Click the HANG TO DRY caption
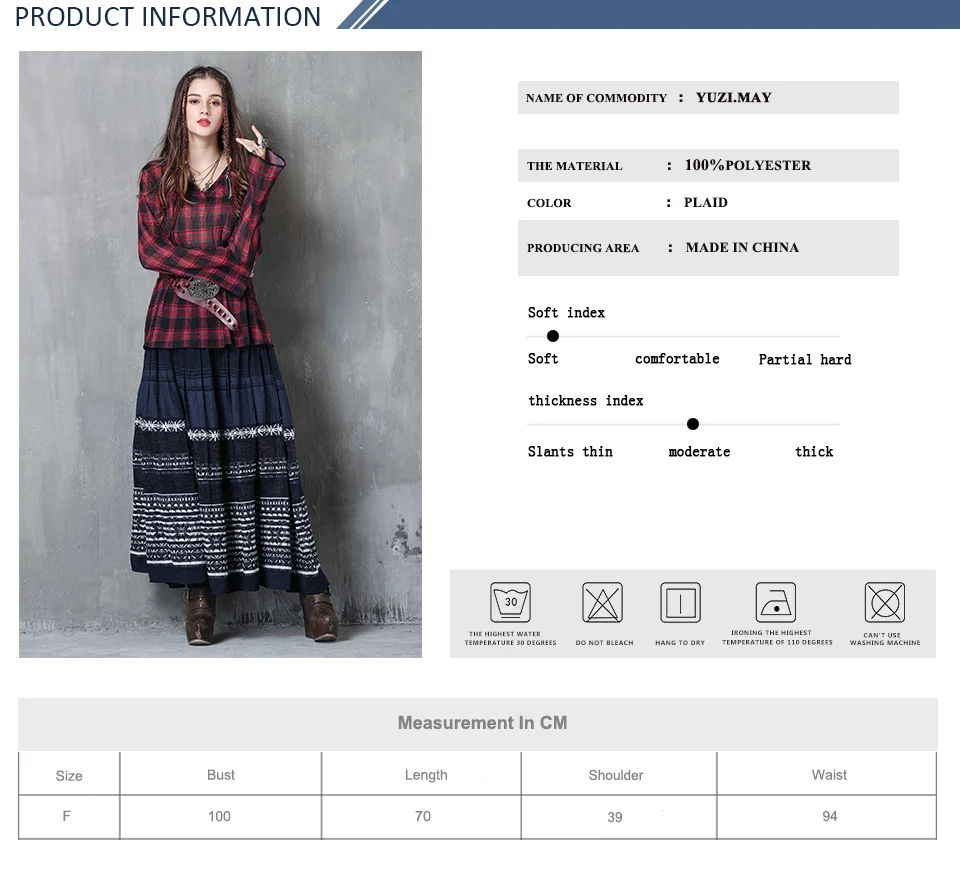 click(x=680, y=643)
